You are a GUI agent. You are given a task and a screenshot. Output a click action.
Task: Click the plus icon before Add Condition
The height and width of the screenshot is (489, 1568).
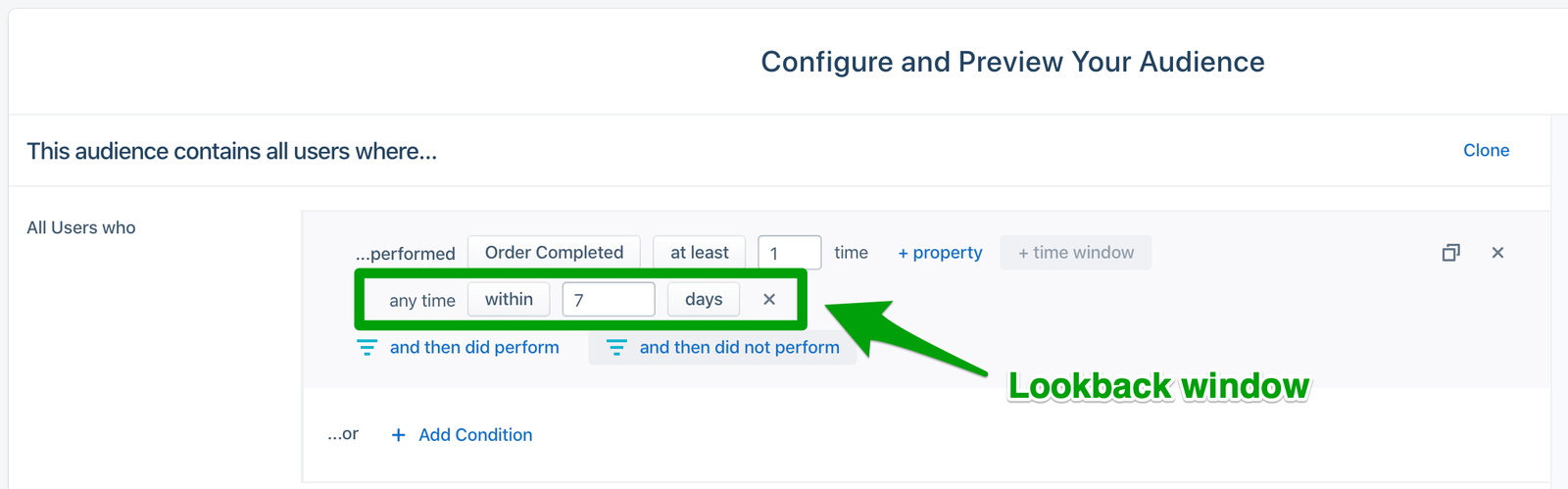tap(398, 435)
